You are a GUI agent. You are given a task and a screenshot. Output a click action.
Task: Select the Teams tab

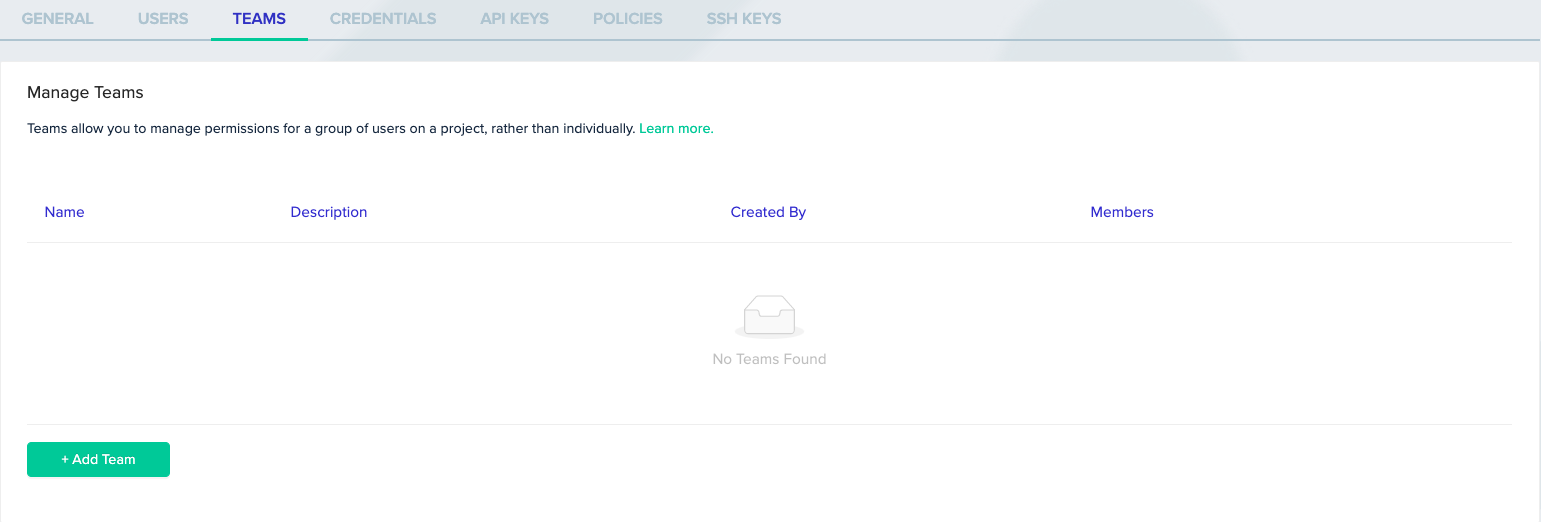259,19
